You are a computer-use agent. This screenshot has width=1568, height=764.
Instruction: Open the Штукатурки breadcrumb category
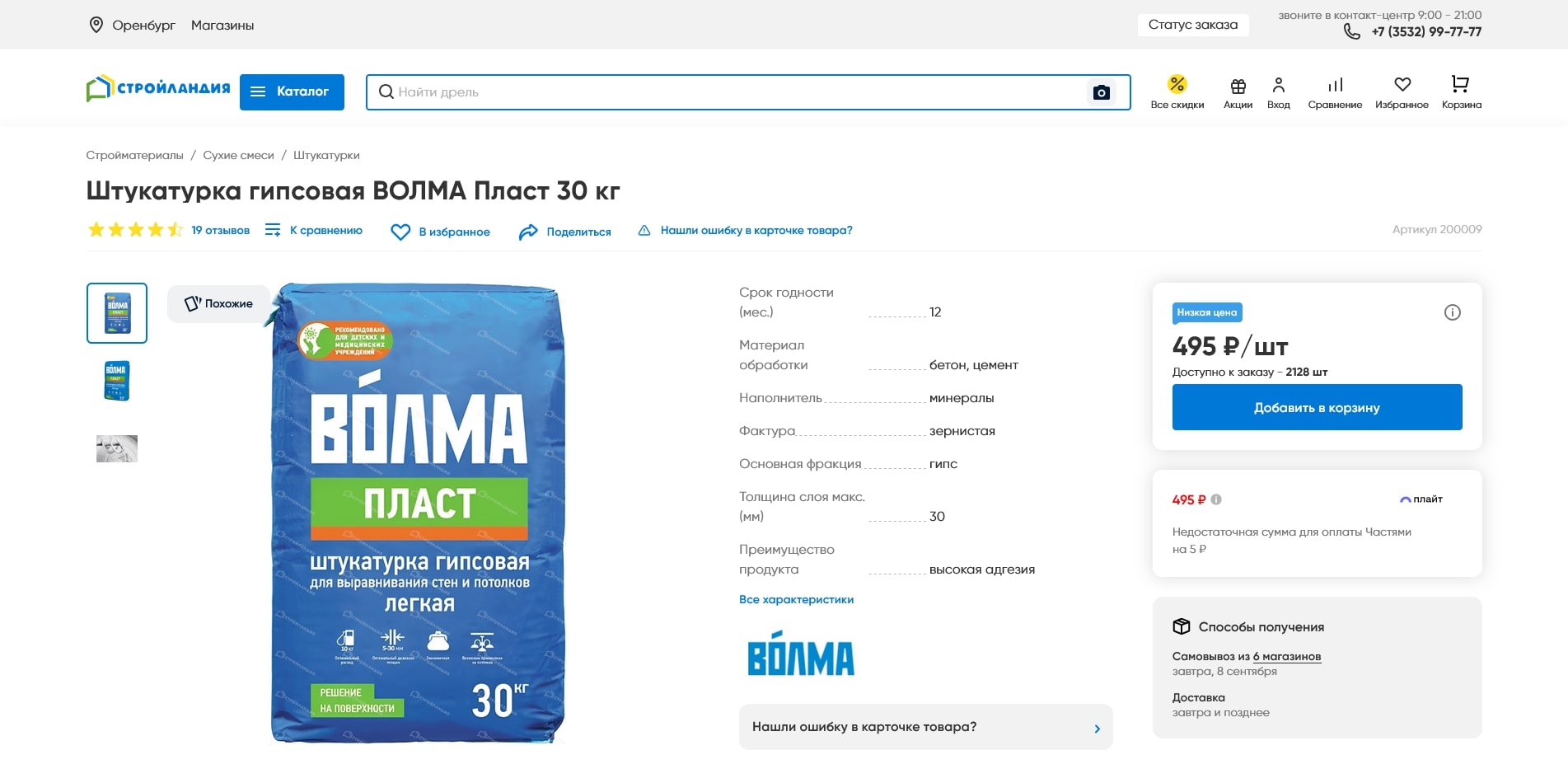pyautogui.click(x=327, y=155)
